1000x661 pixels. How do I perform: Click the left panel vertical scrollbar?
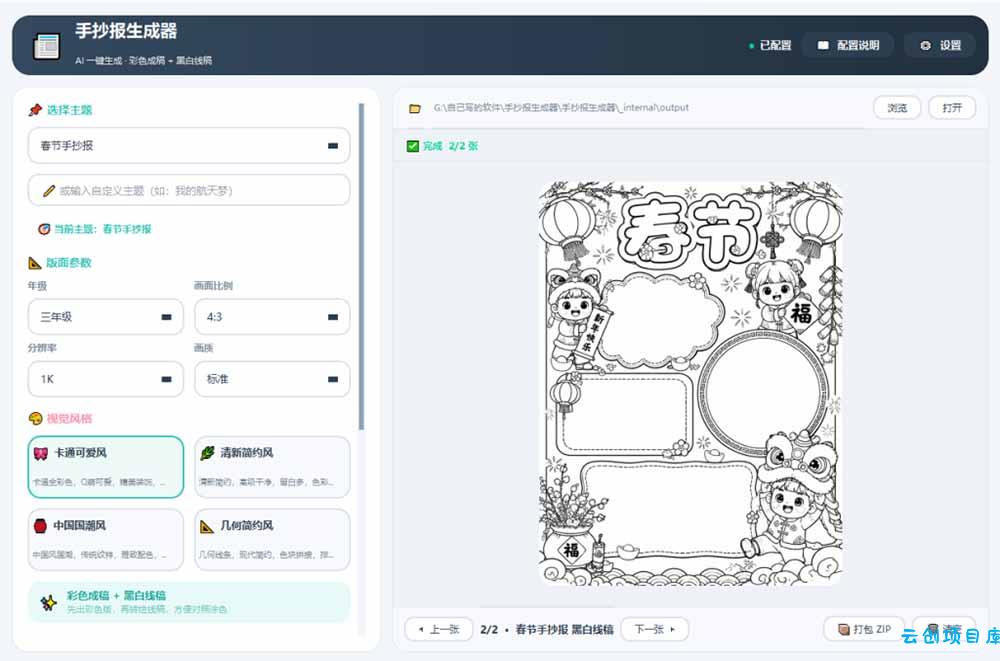pyautogui.click(x=362, y=266)
